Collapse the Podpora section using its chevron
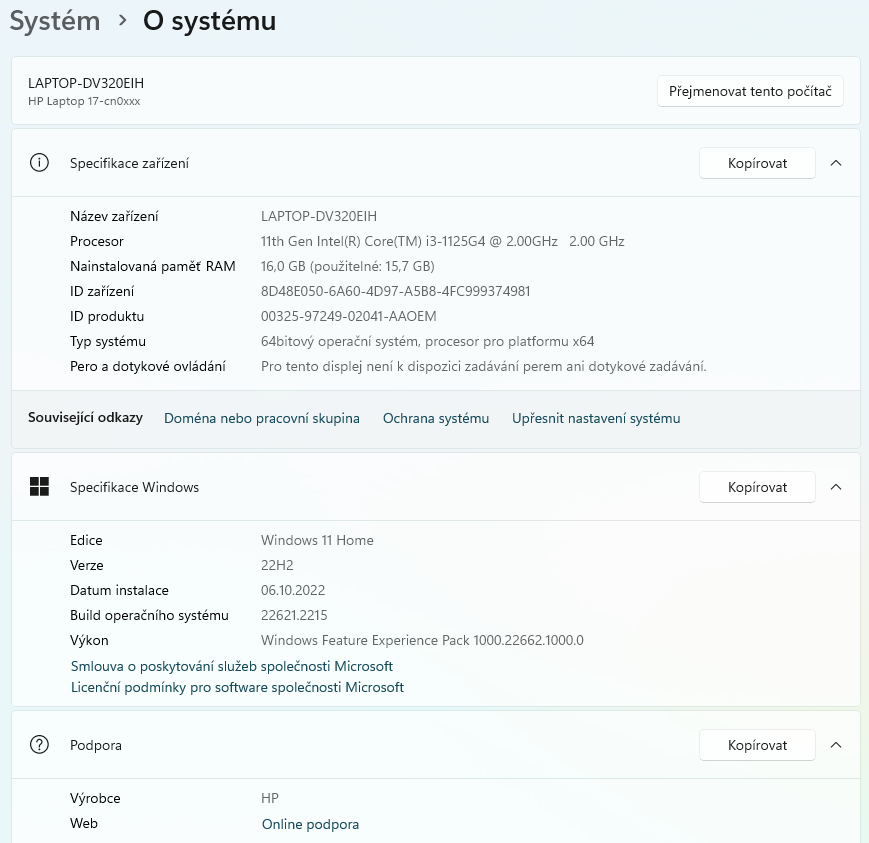 coord(837,745)
